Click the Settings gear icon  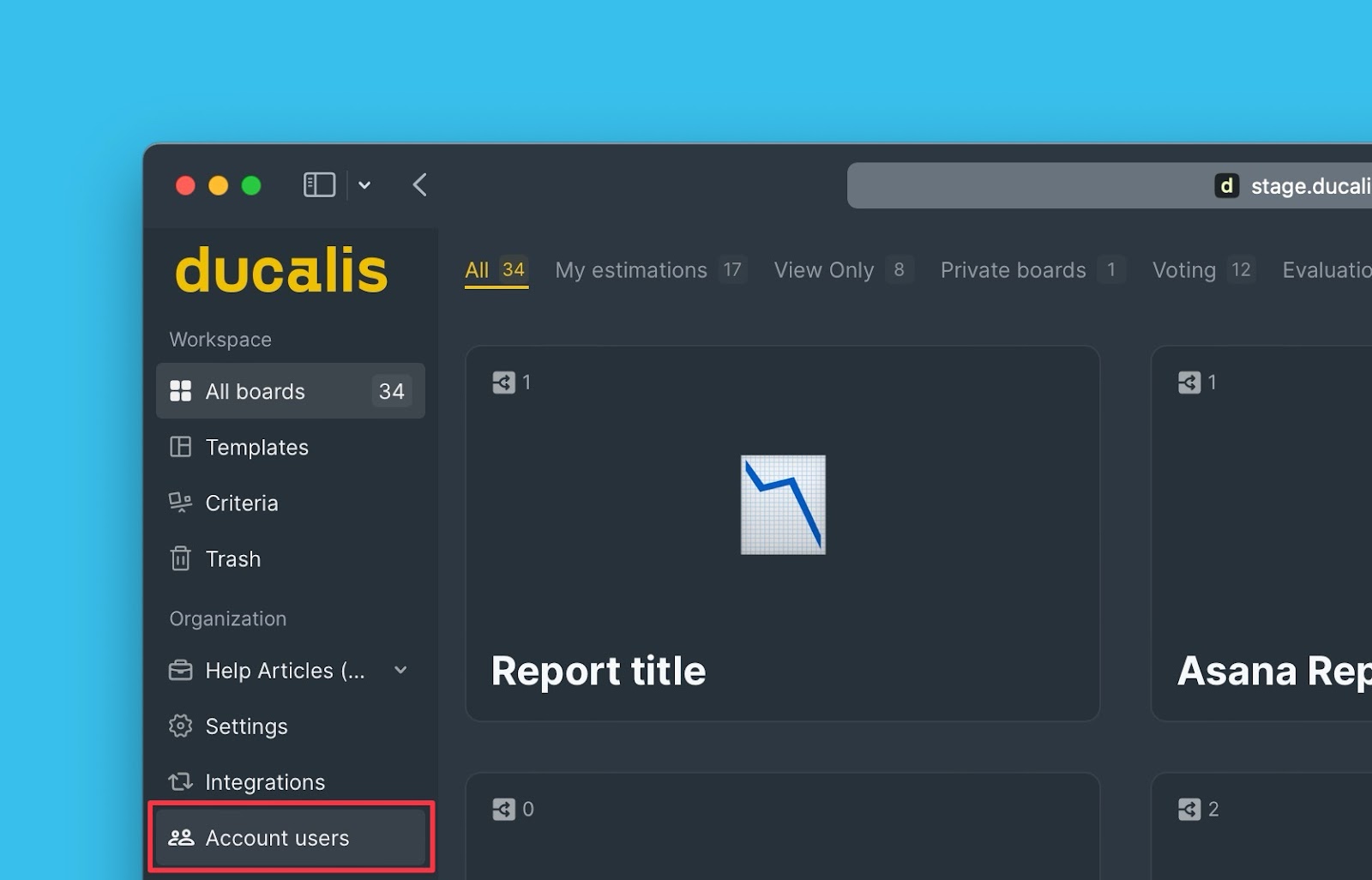coord(180,726)
